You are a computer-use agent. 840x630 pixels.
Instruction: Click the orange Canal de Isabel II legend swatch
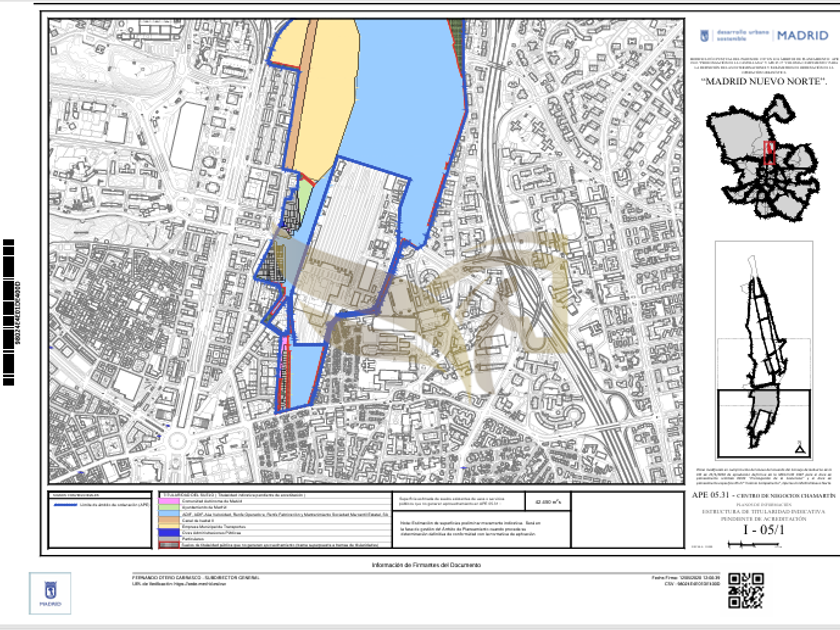[x=169, y=520]
